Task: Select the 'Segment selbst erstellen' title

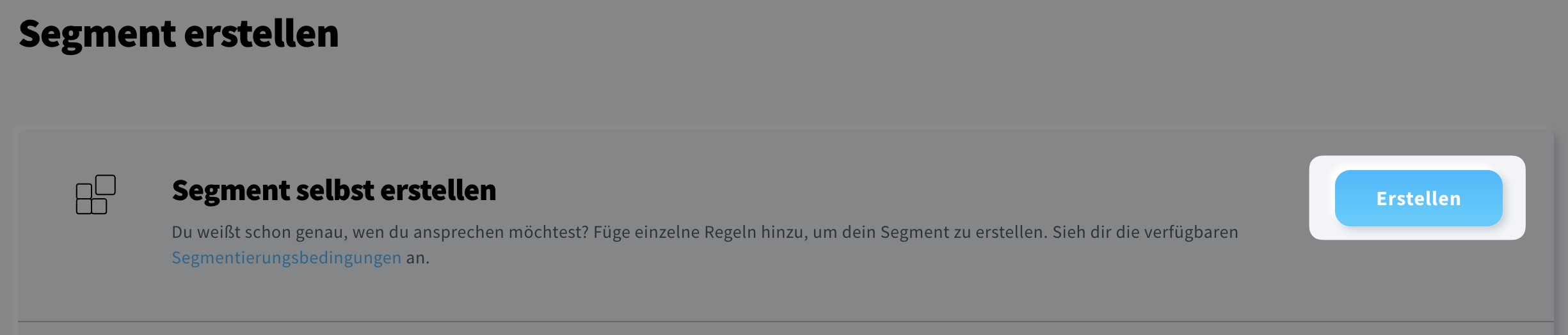Action: 333,191
